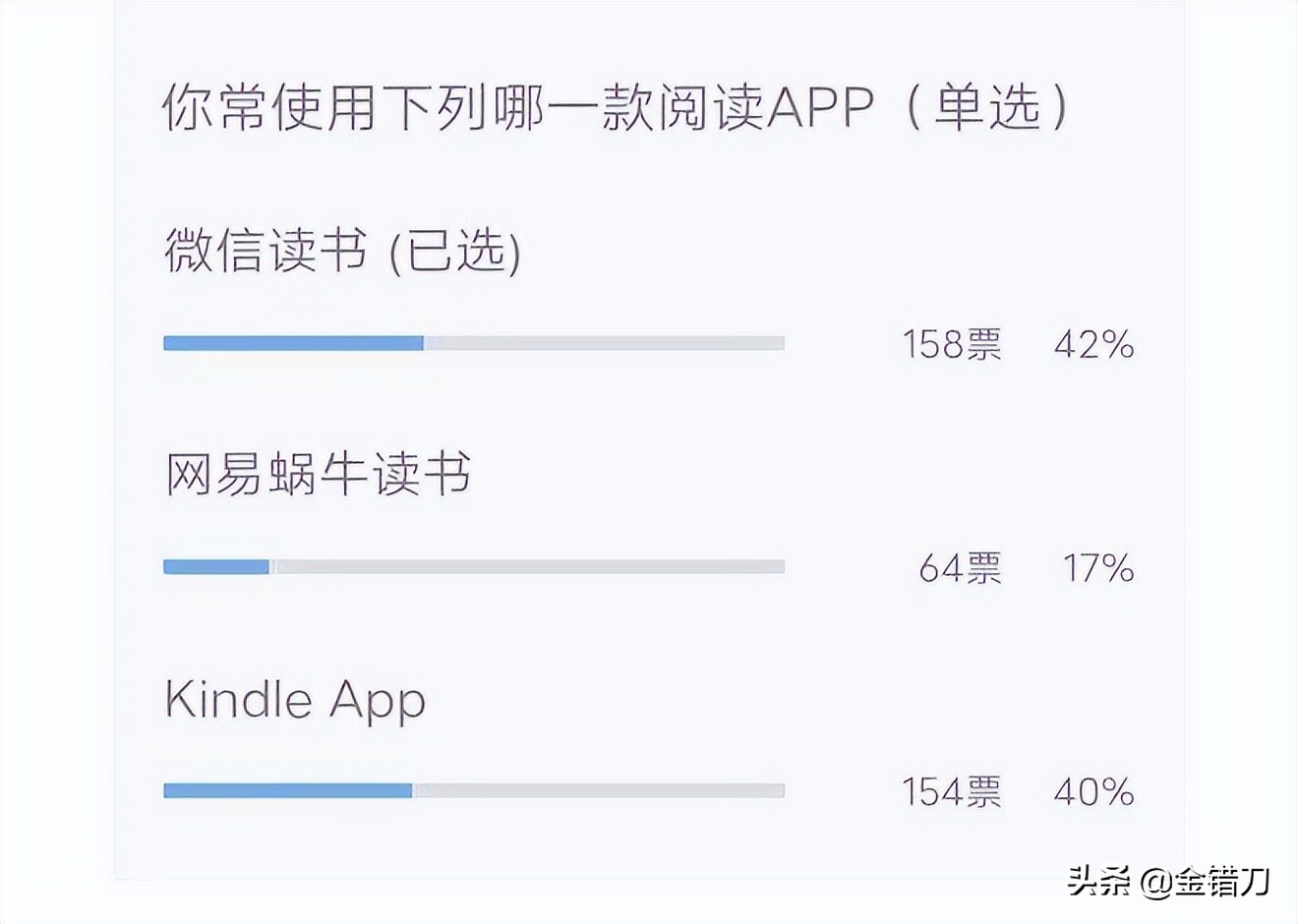The image size is (1298, 924).
Task: Click the 微信读书 progress bar
Action: coord(472,342)
